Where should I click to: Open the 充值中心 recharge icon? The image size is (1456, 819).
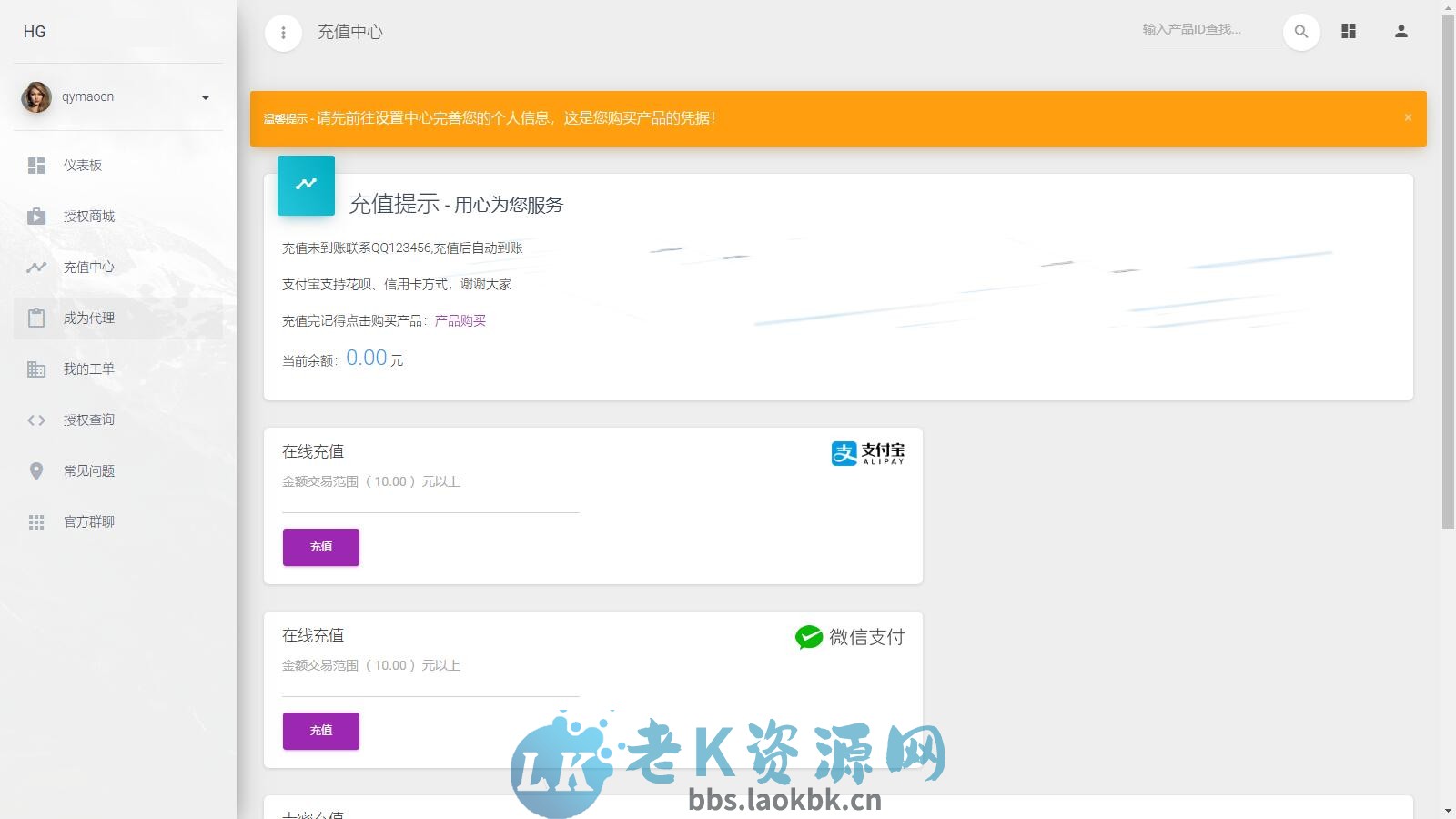coord(36,267)
